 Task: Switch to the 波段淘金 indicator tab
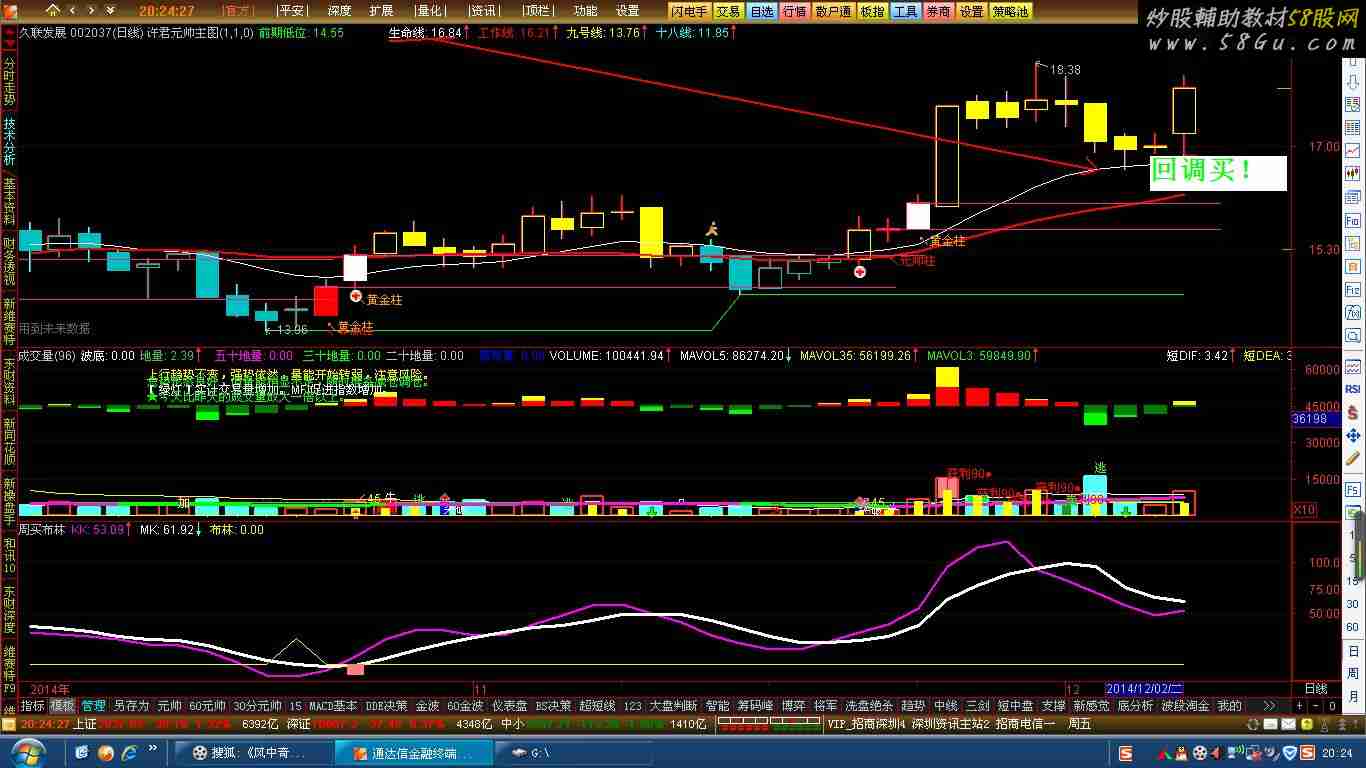1185,706
